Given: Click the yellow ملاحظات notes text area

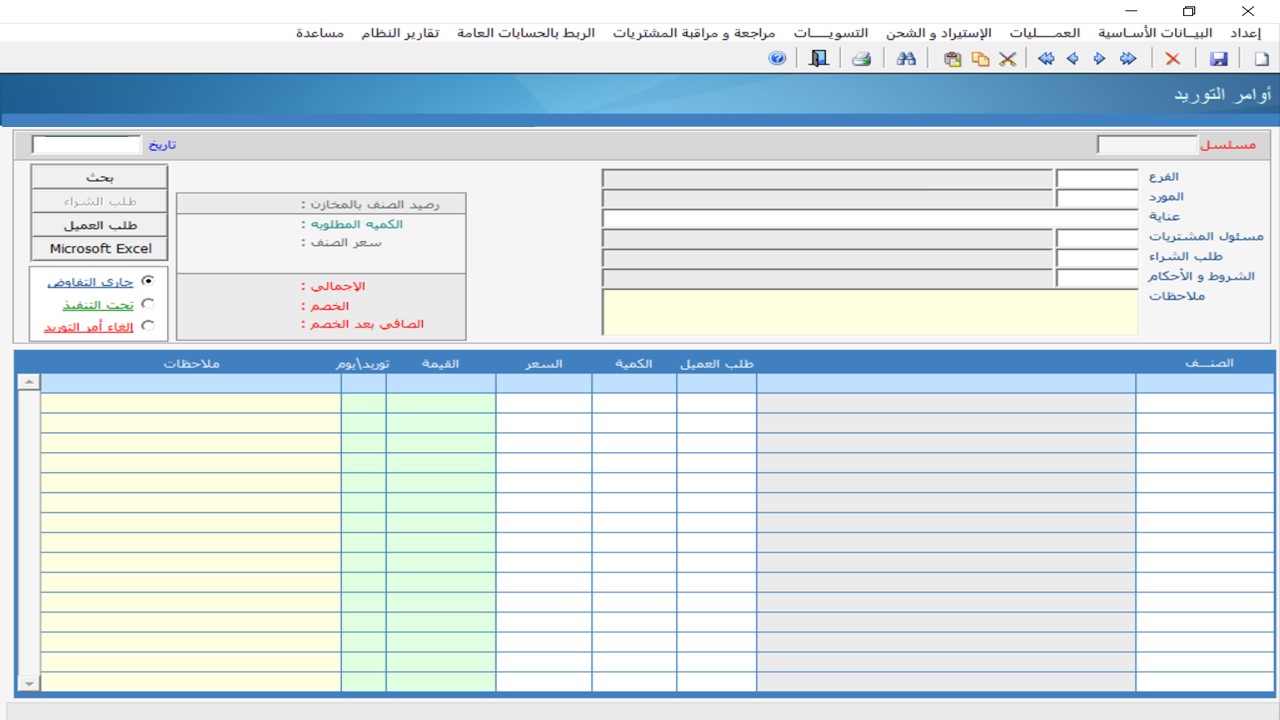Looking at the screenshot, I should tap(870, 313).
